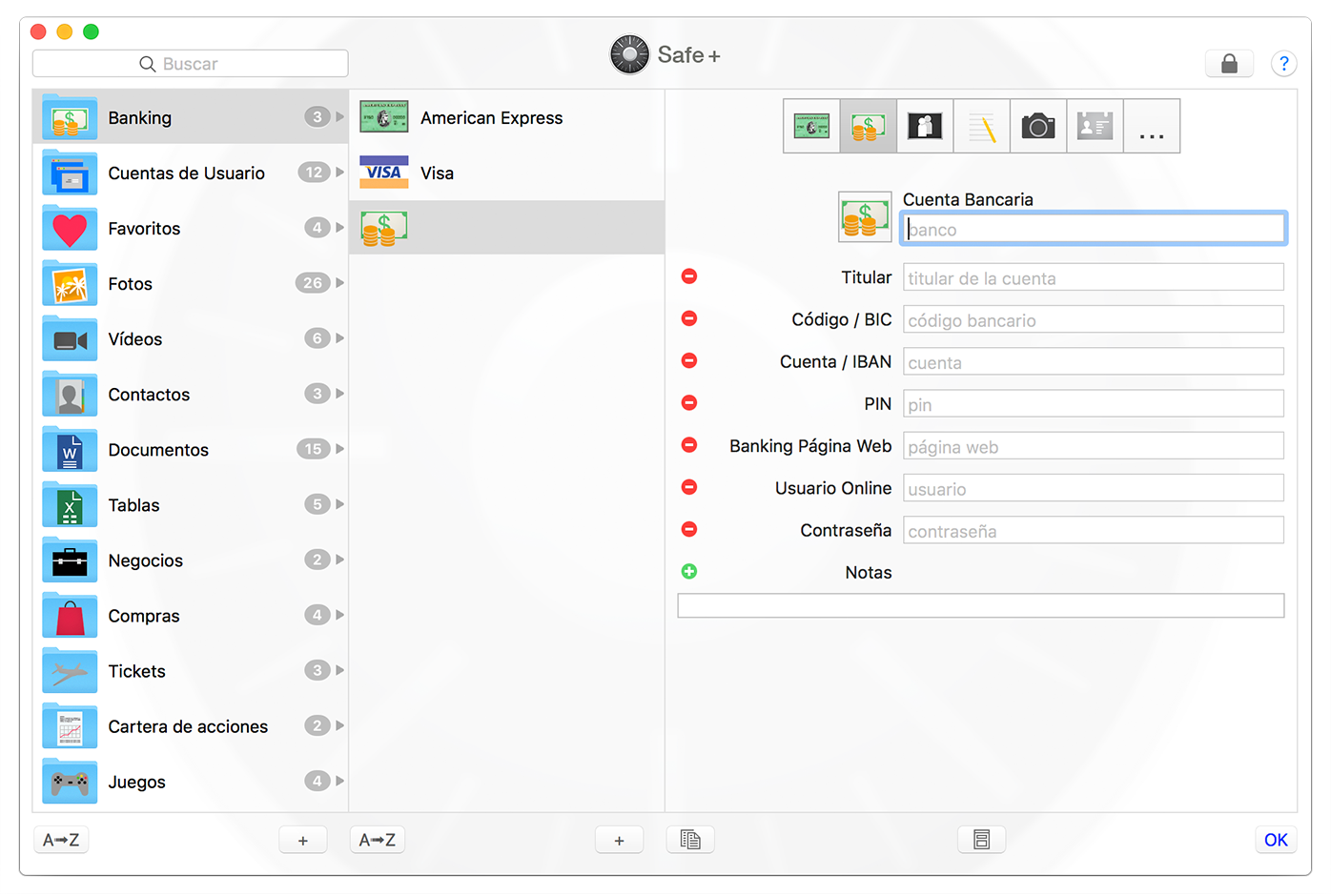Select the American Express entry

coord(506,117)
